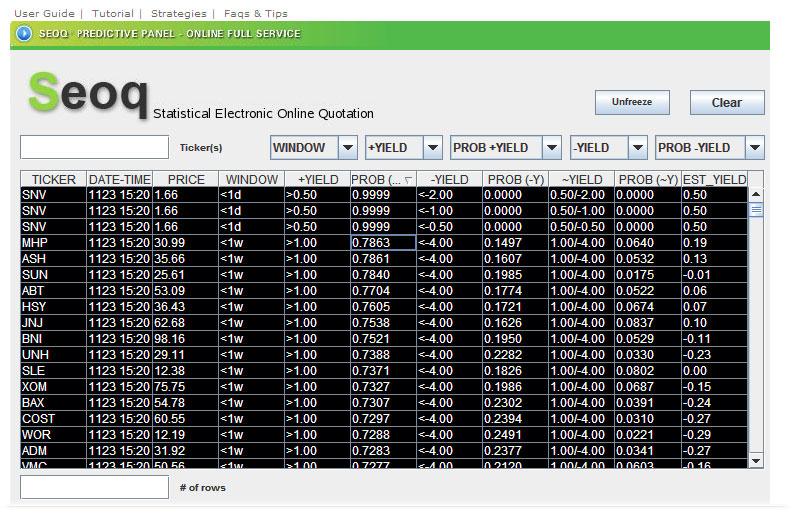
Task: Click the Clear button
Action: [x=727, y=102]
